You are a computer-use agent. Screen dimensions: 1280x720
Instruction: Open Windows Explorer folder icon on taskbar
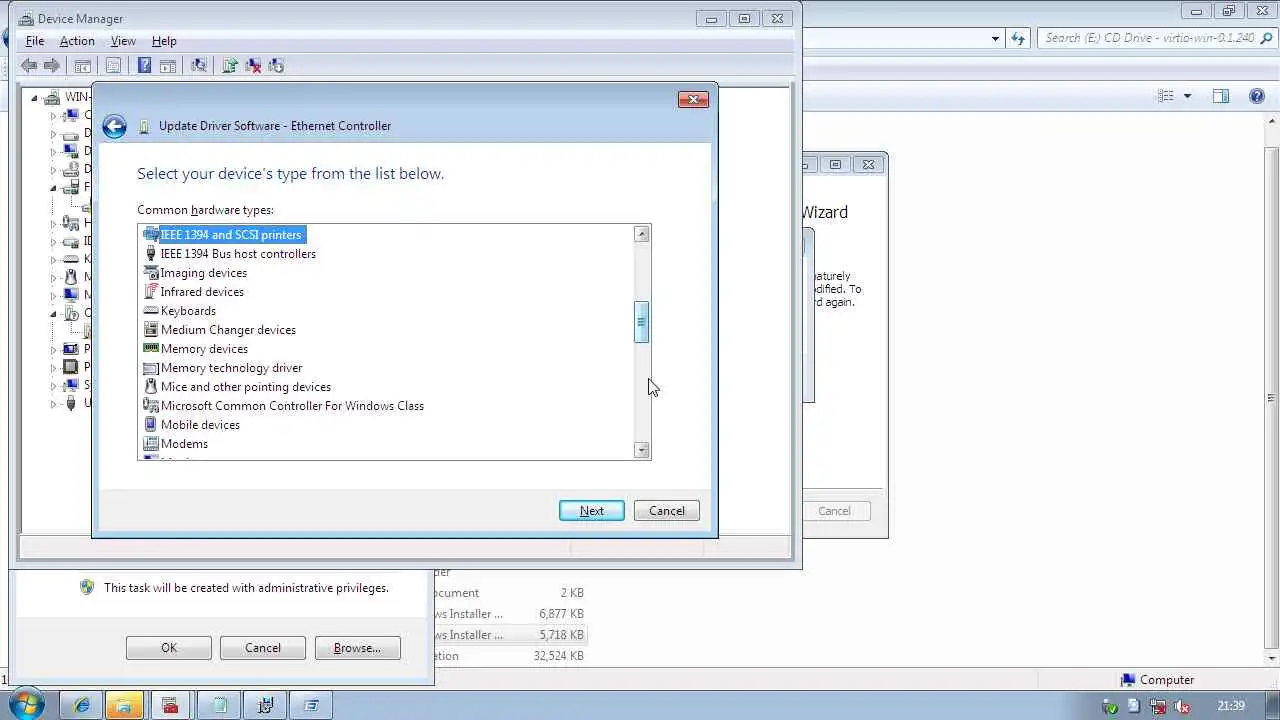126,705
